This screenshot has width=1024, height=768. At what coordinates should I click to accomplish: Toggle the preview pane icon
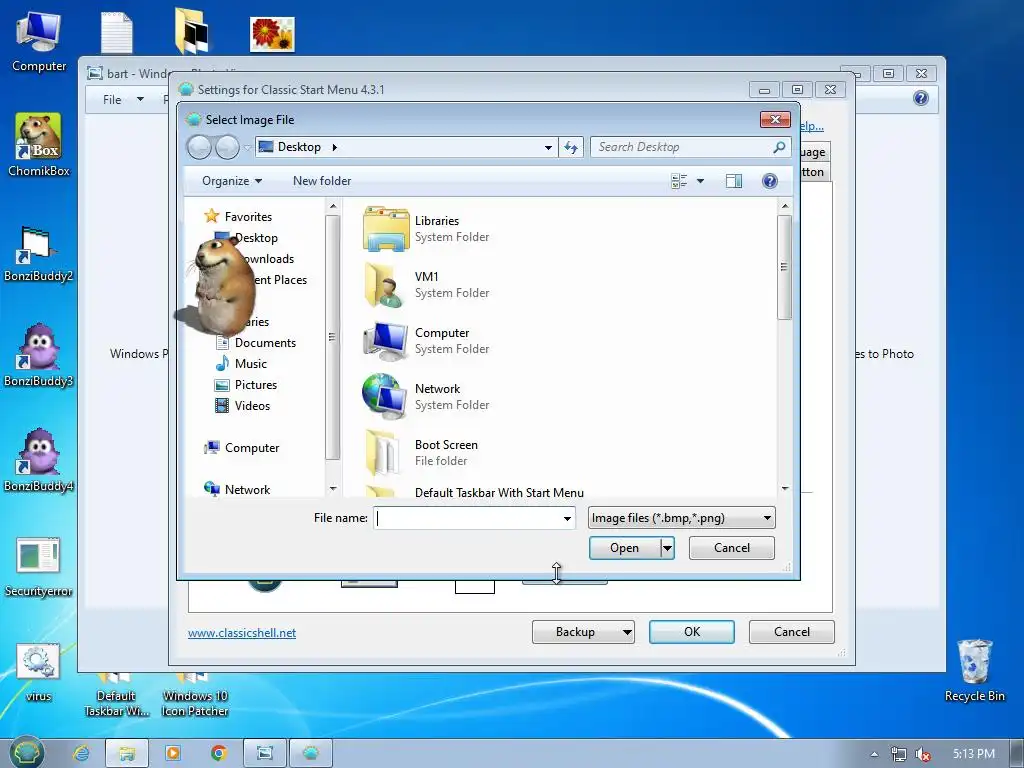tap(734, 181)
